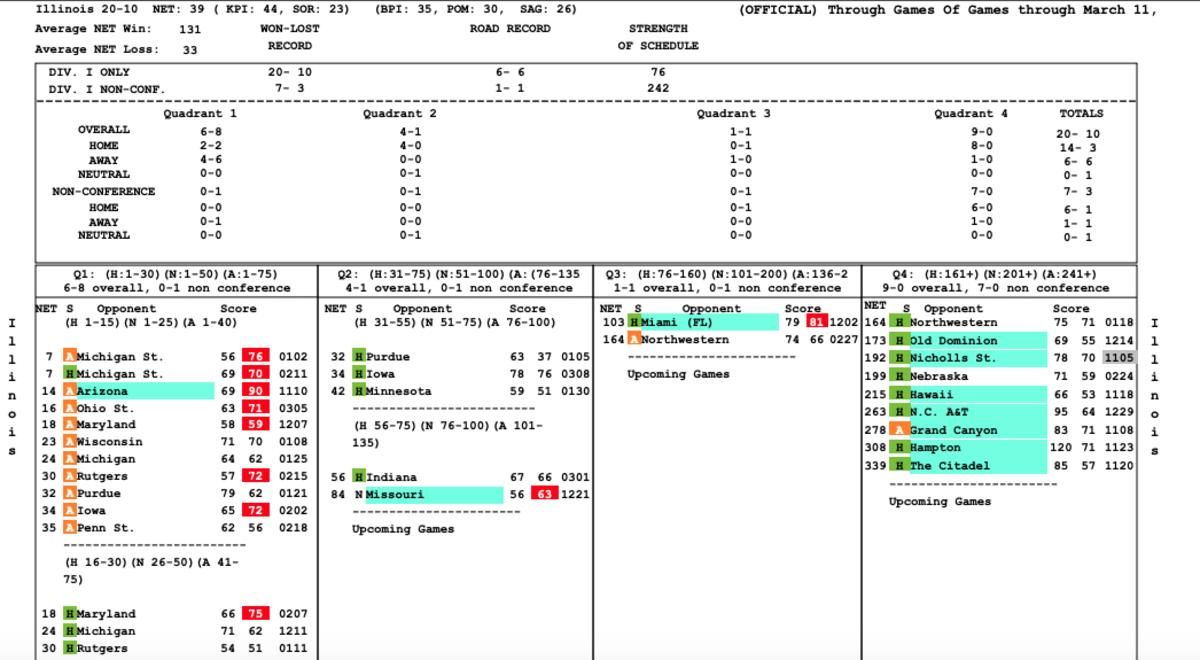Select the "Grand Canyon" opponent entry

pos(977,430)
